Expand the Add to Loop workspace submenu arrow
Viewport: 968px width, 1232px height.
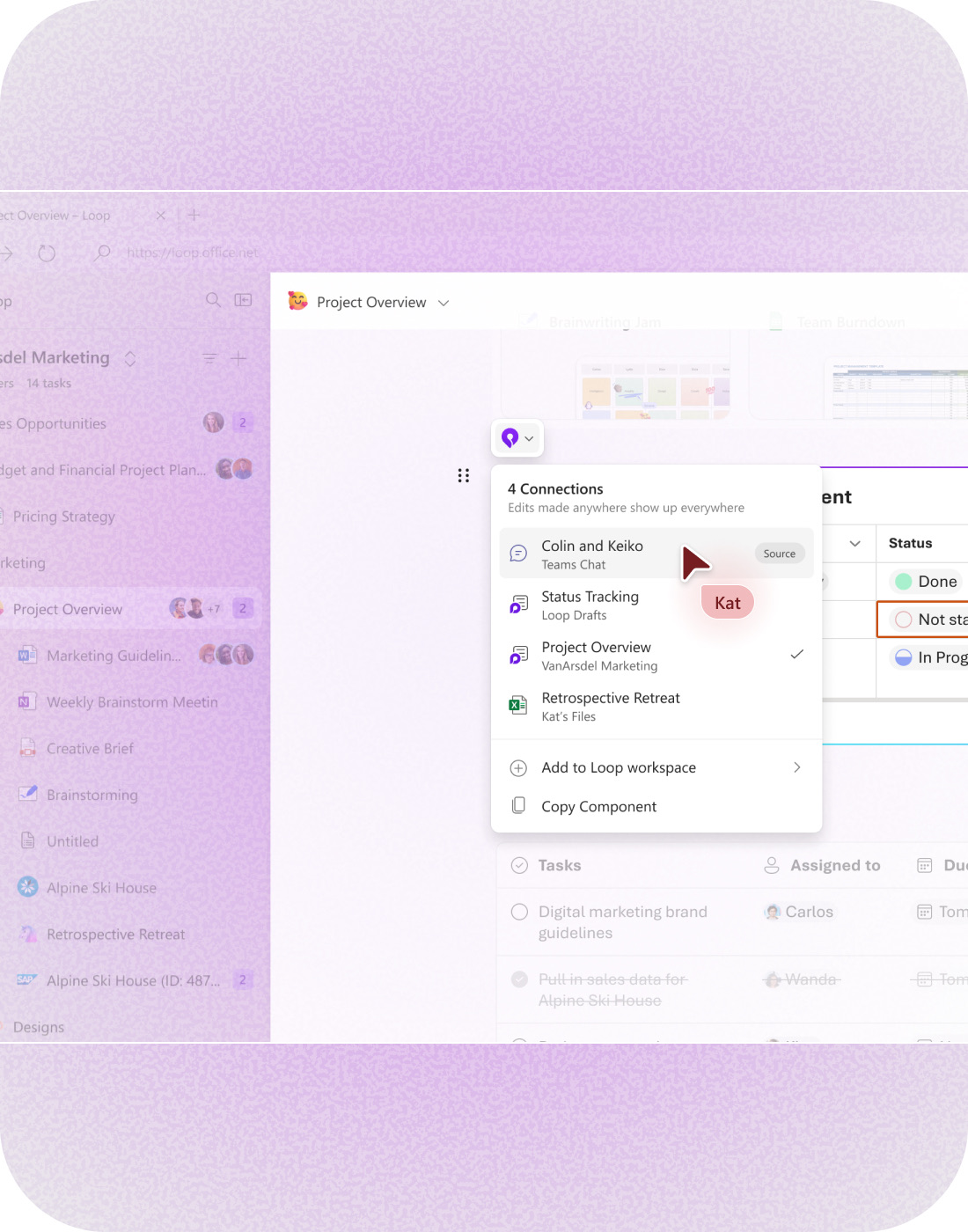click(x=797, y=767)
